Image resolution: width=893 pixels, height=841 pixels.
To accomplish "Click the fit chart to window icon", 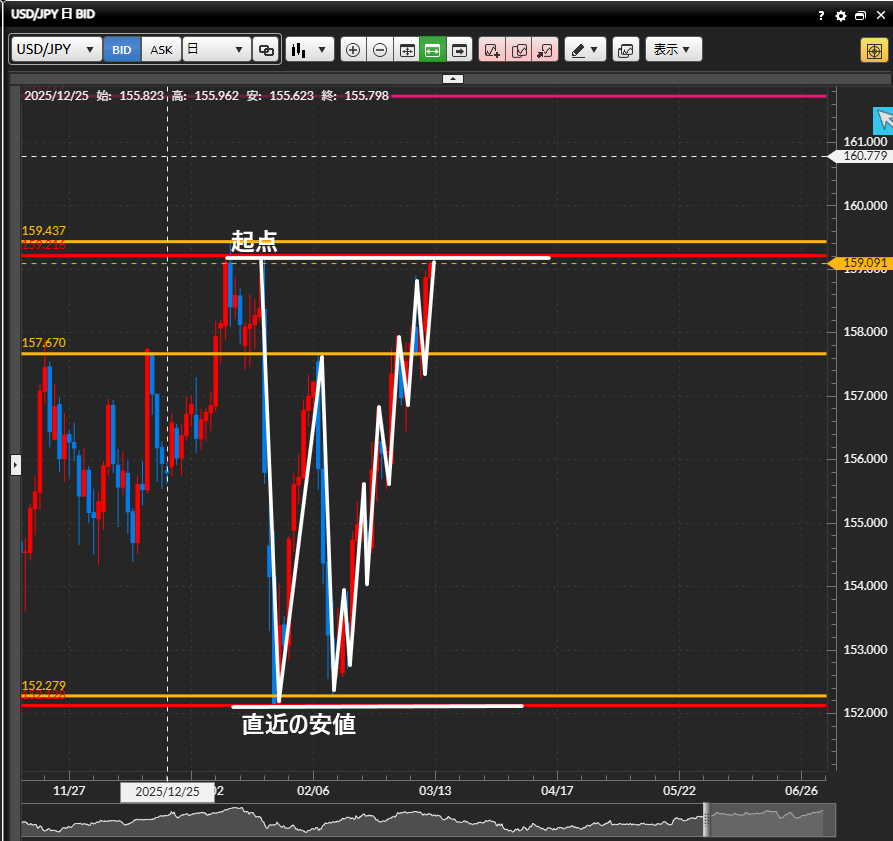I will pos(406,49).
